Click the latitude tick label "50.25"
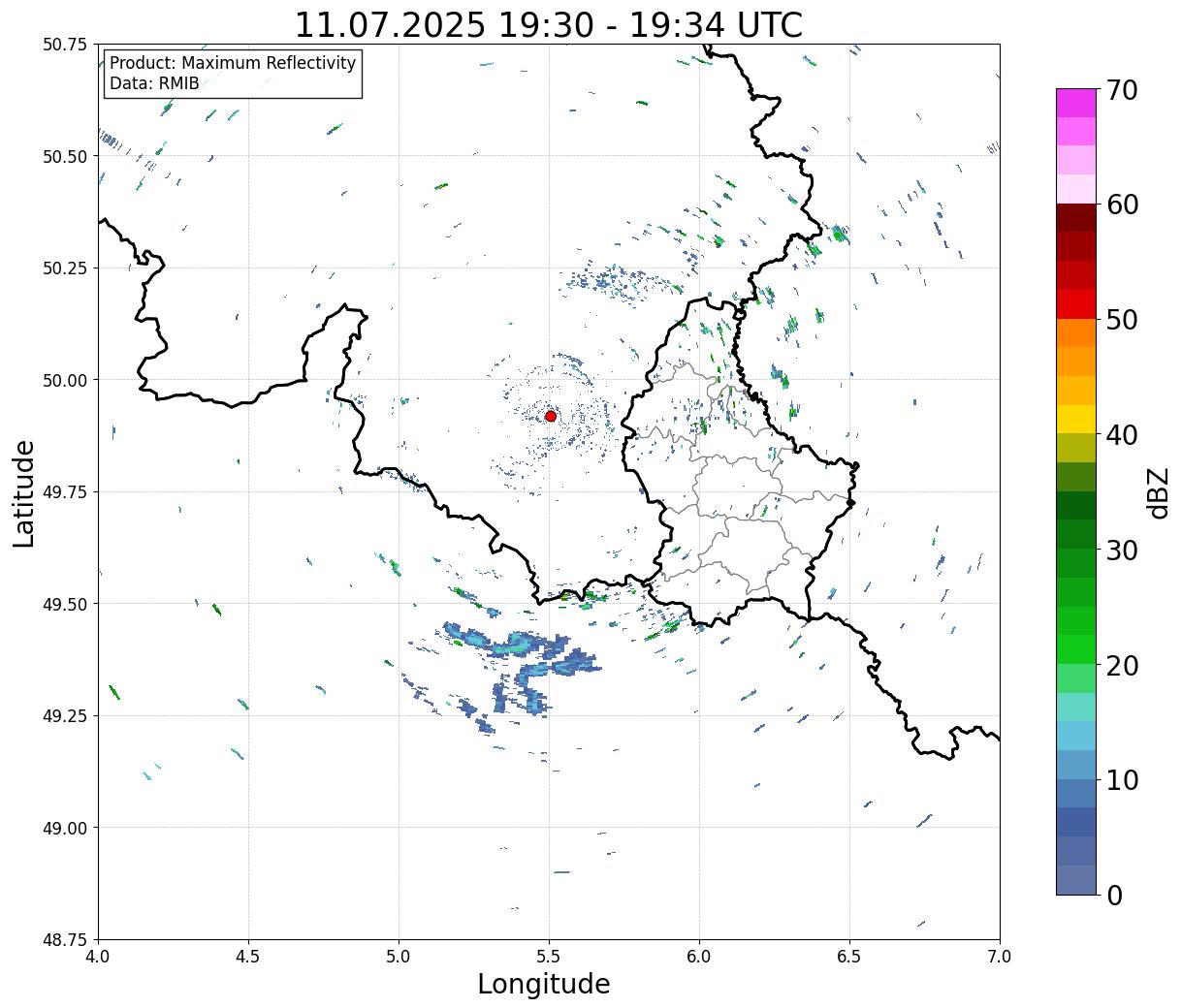1182x1008 pixels. click(65, 268)
